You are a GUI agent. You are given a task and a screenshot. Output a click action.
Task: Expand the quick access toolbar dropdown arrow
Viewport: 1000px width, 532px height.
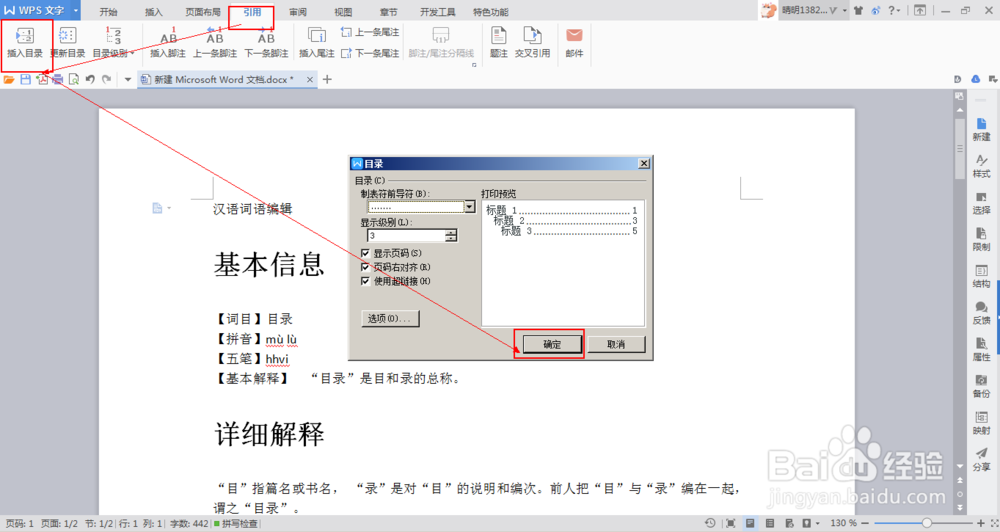127,80
